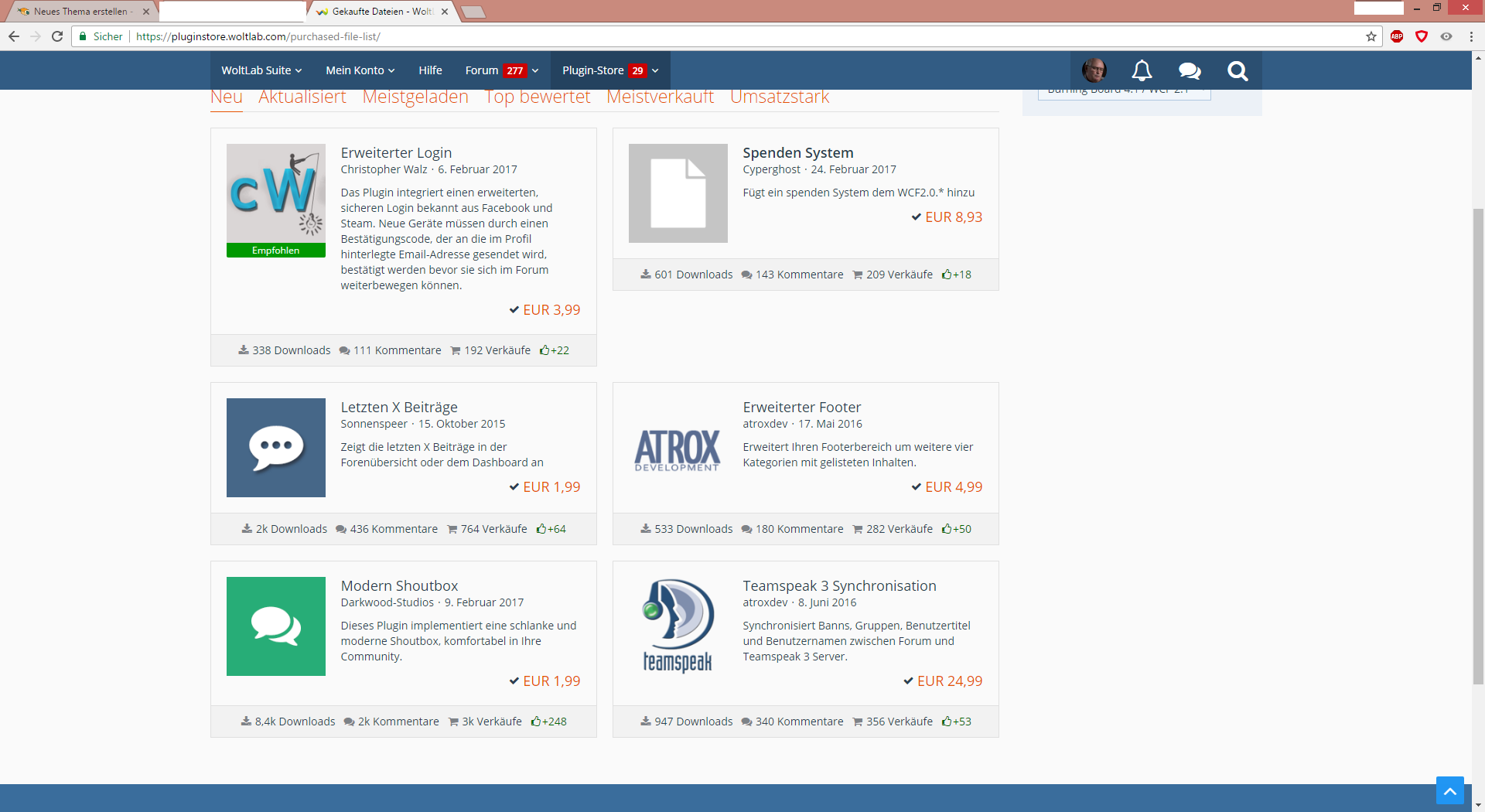Switch to the Meistgeladen tab
The height and width of the screenshot is (812, 1485).
click(x=415, y=97)
